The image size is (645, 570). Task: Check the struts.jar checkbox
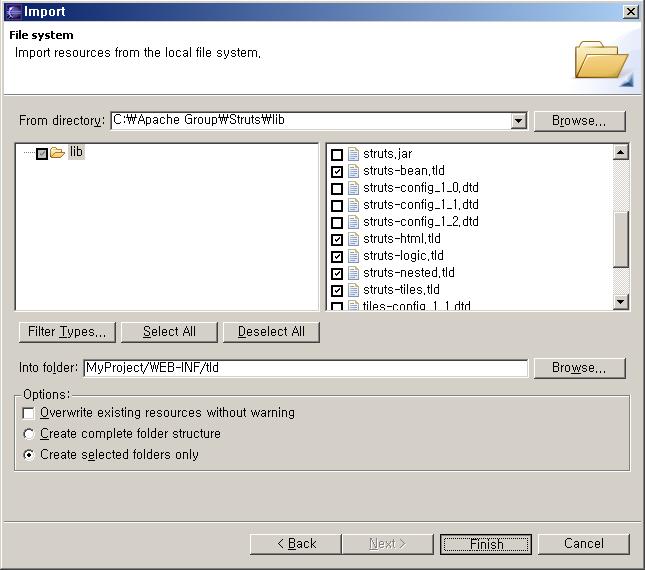337,155
